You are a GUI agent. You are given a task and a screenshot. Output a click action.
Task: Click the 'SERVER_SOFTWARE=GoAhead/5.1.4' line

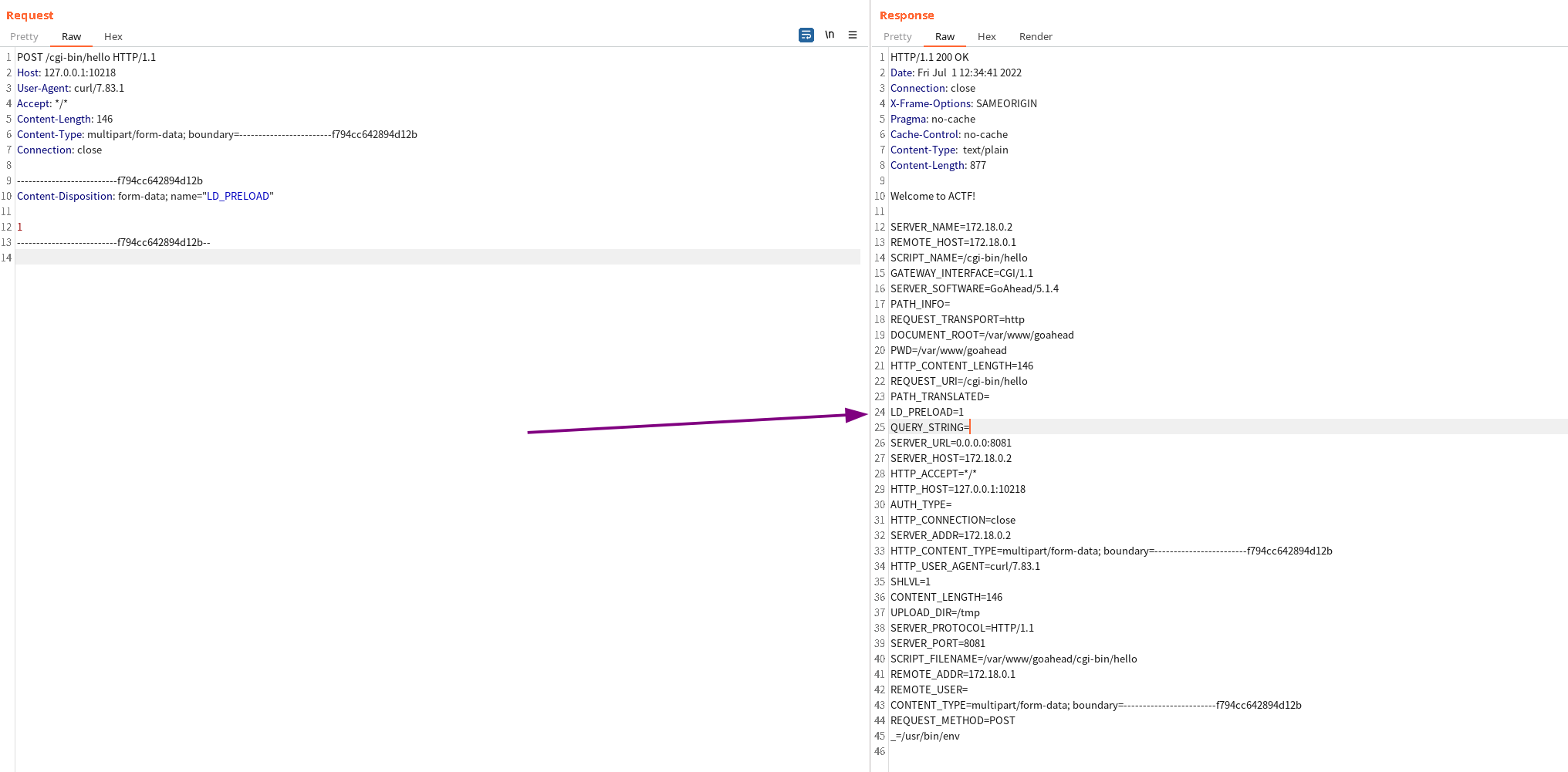(975, 288)
